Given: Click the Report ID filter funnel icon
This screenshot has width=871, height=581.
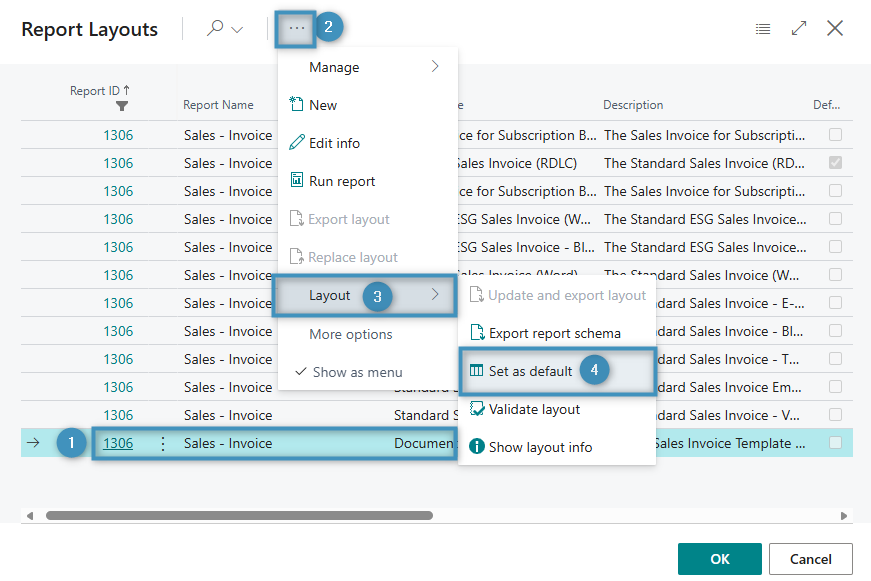Looking at the screenshot, I should tap(122, 106).
